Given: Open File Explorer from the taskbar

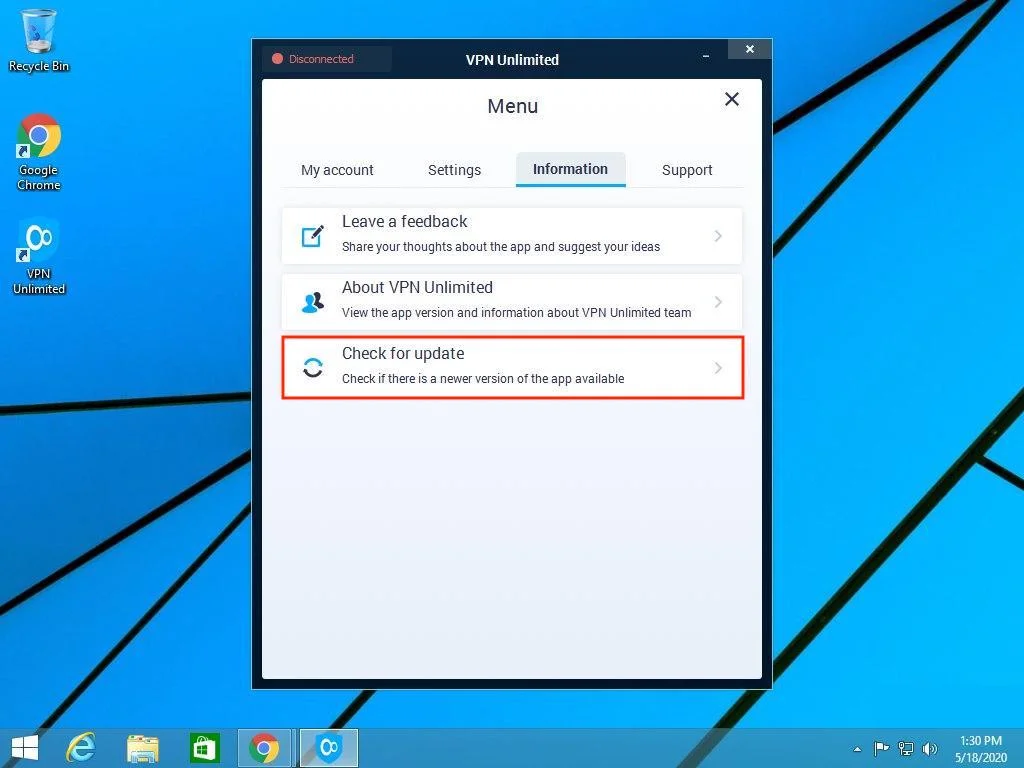Looking at the screenshot, I should click(143, 748).
